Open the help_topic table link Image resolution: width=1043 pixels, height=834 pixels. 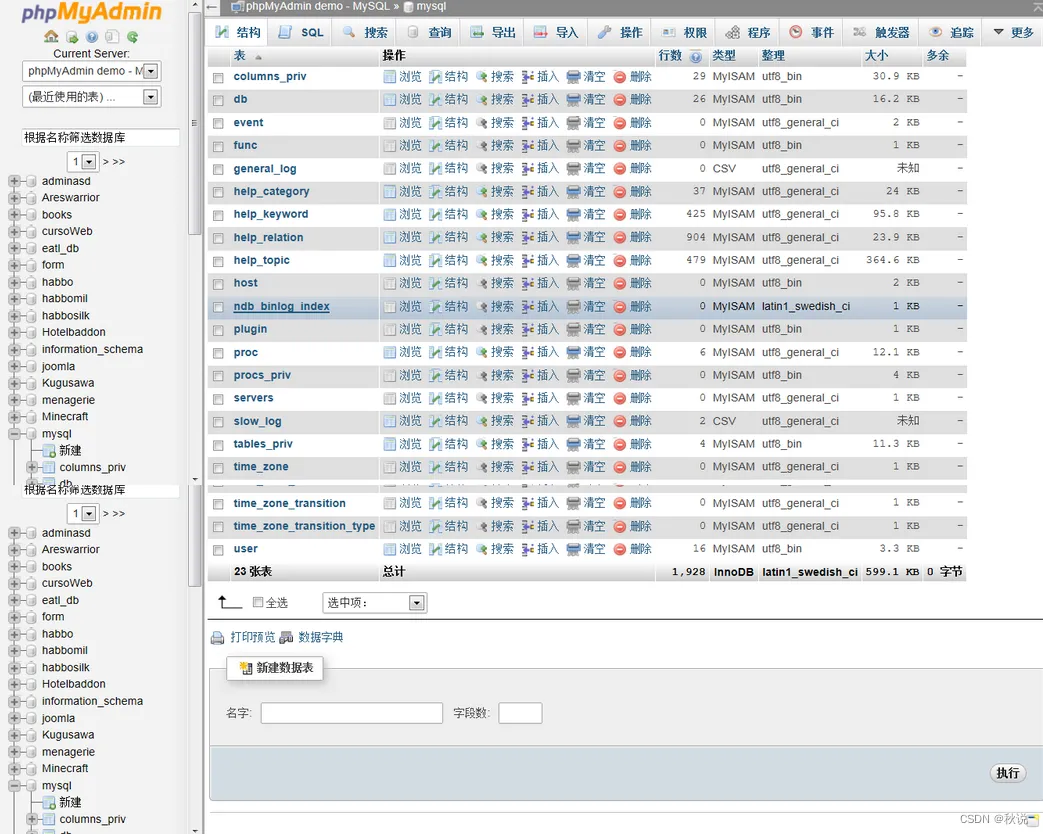[261, 260]
